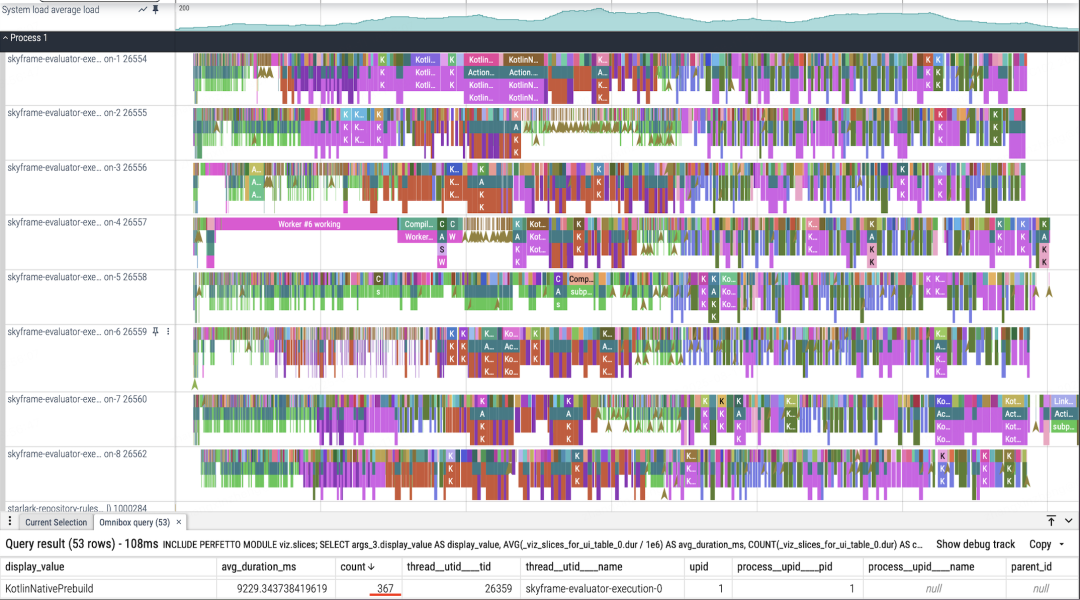The height and width of the screenshot is (600, 1080).
Task: Click the skyframe-evaluator on-2 26555 track label
Action: [x=76, y=113]
